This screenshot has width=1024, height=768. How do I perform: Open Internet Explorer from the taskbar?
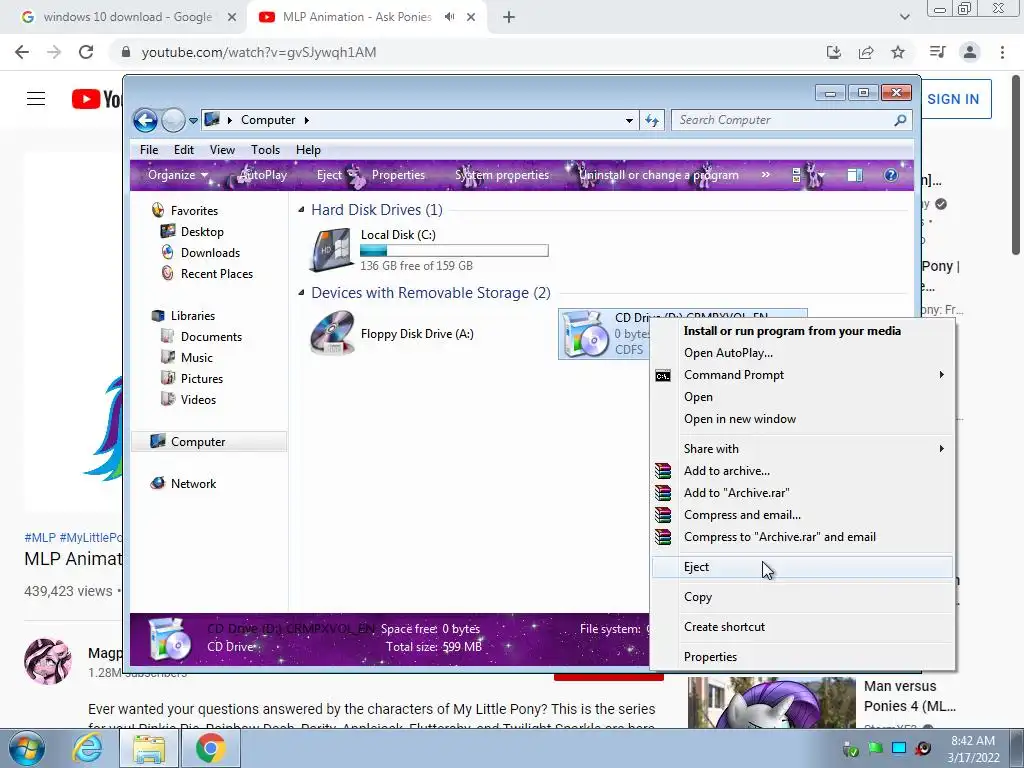point(87,749)
